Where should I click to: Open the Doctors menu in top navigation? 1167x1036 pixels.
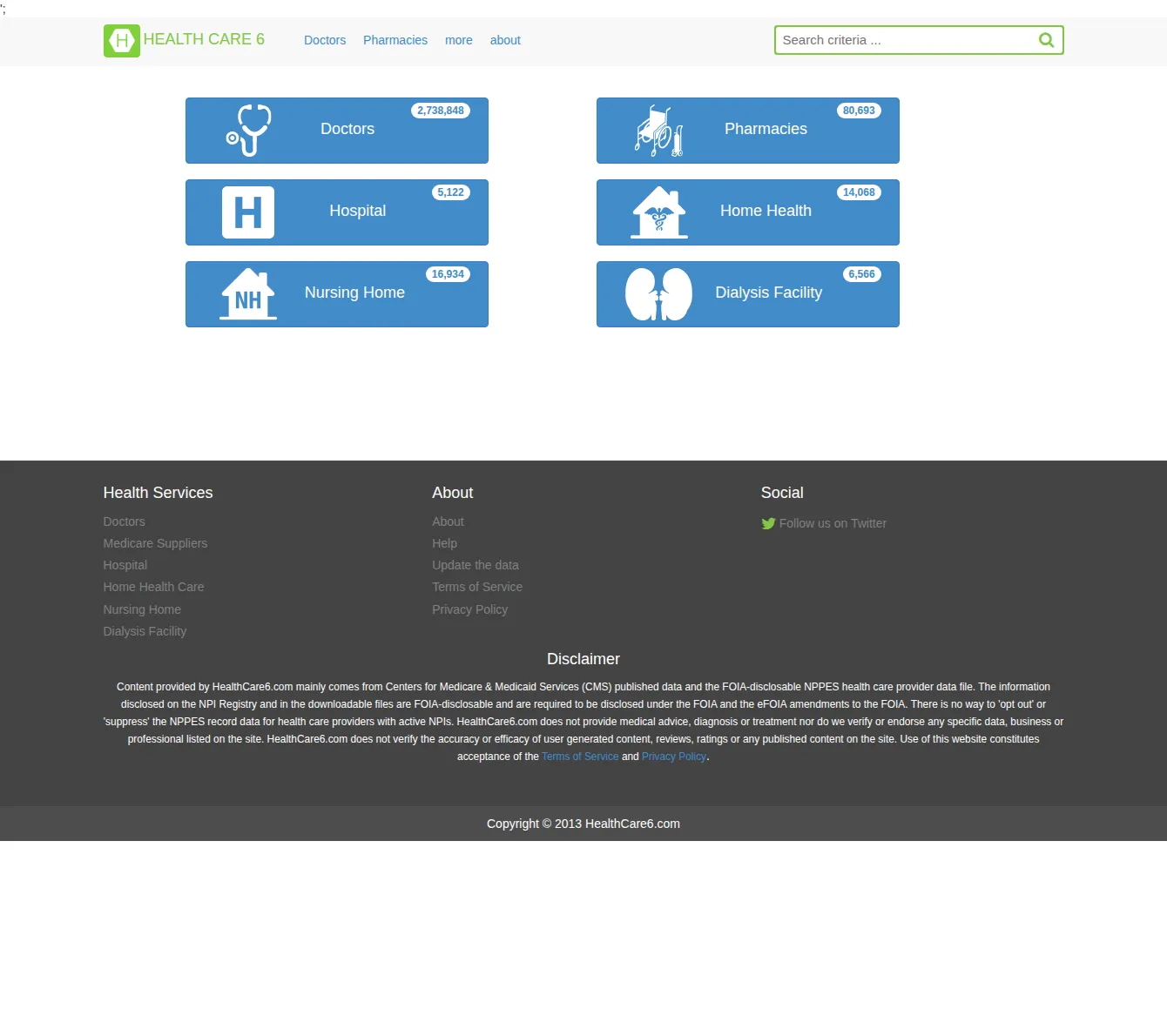325,40
